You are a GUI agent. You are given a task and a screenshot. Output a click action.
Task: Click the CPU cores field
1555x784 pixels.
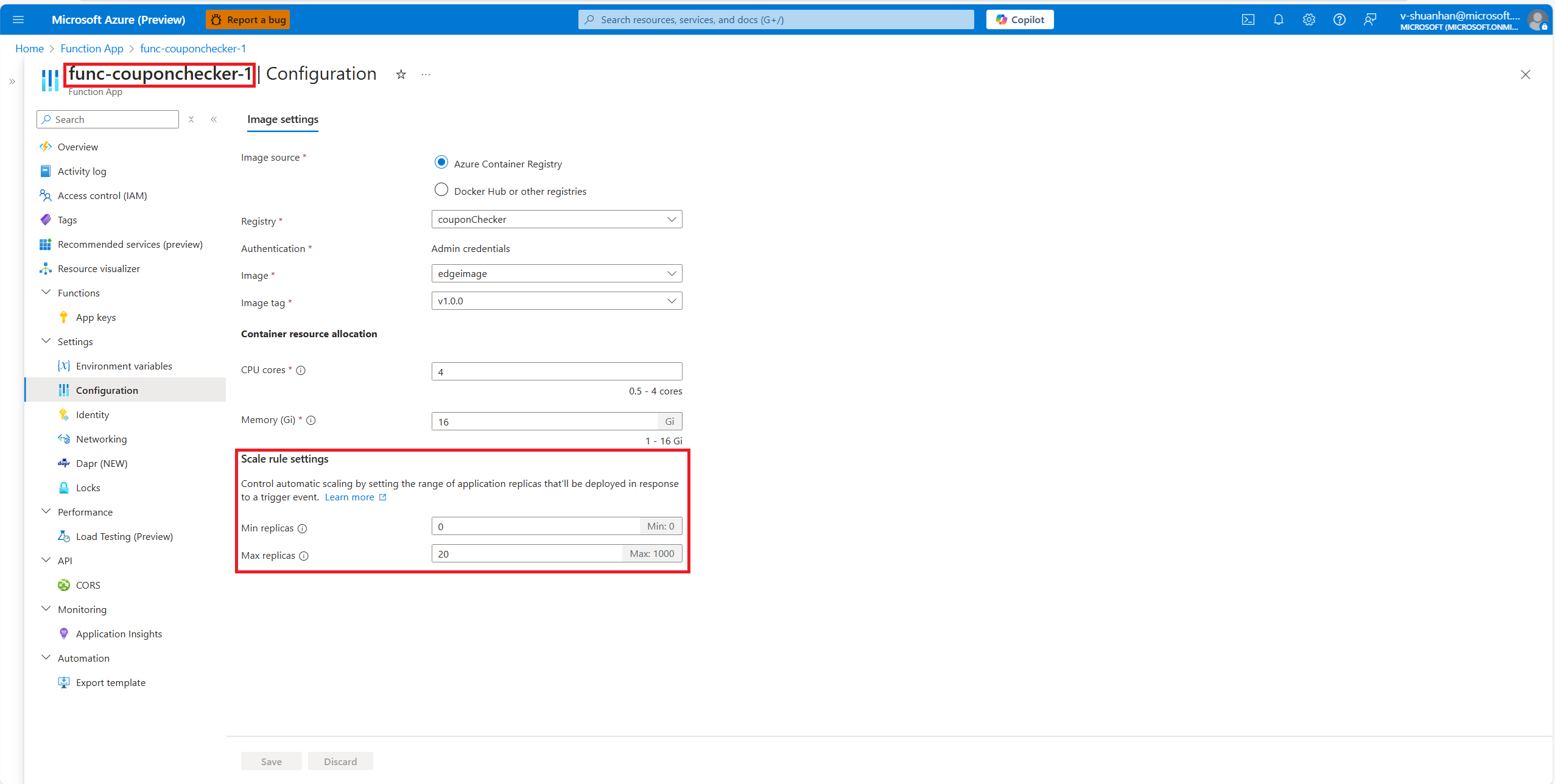[x=556, y=371]
